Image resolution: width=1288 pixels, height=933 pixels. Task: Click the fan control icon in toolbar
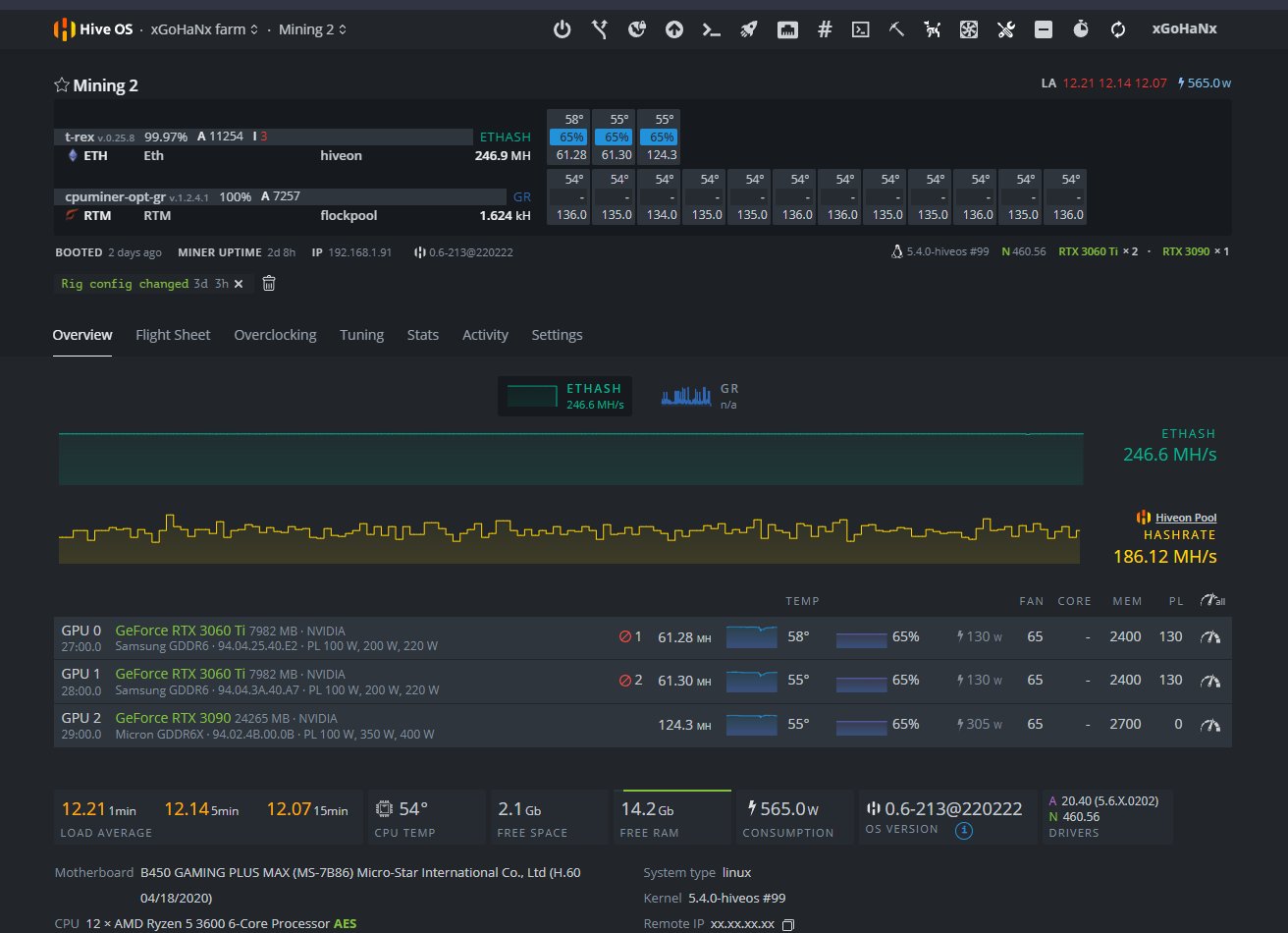(x=969, y=29)
